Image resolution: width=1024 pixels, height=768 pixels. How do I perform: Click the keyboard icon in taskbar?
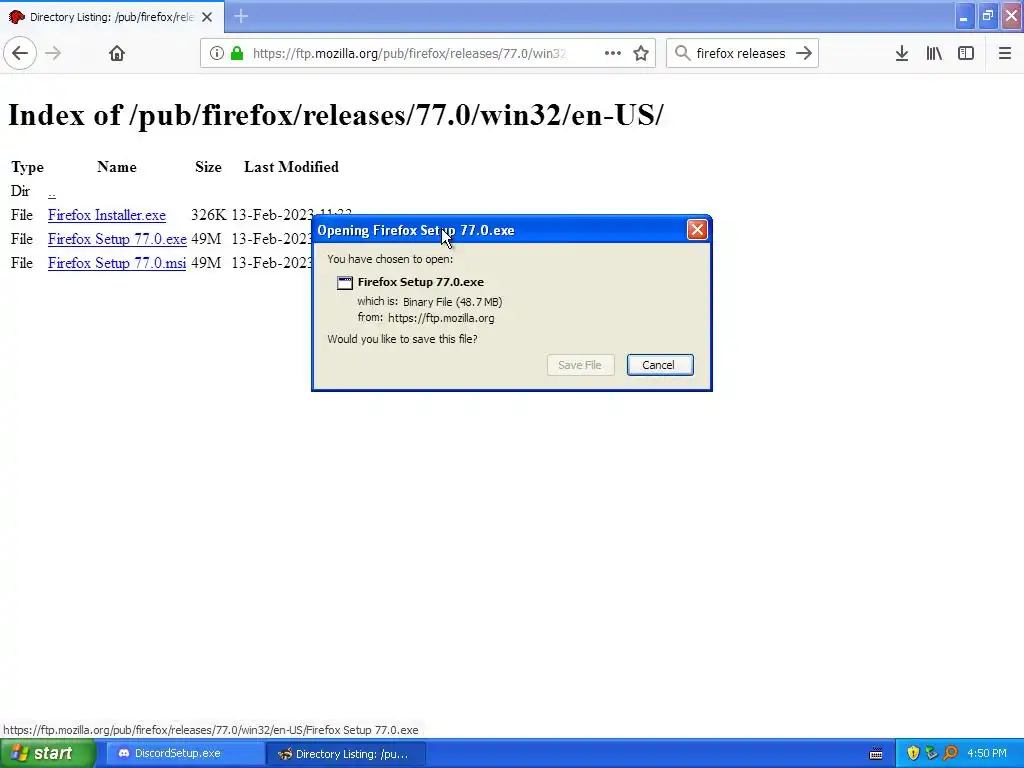[876, 754]
